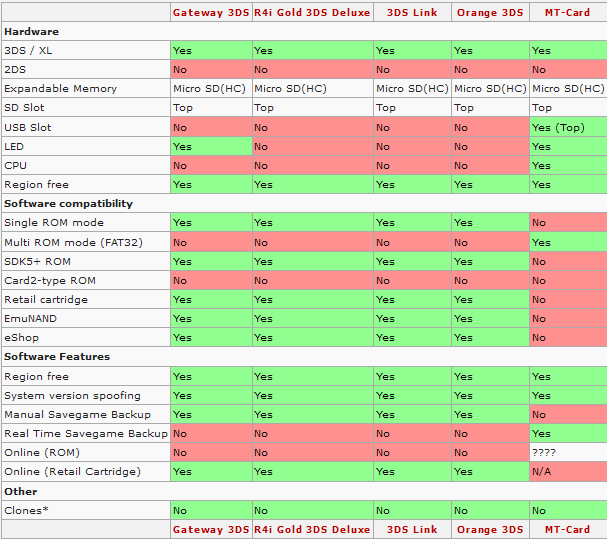Viewport: 607px width, 539px height.
Task: Click Orange 3DS 'Micro SD(HC)' Expandable Memory cell
Action: click(x=490, y=89)
